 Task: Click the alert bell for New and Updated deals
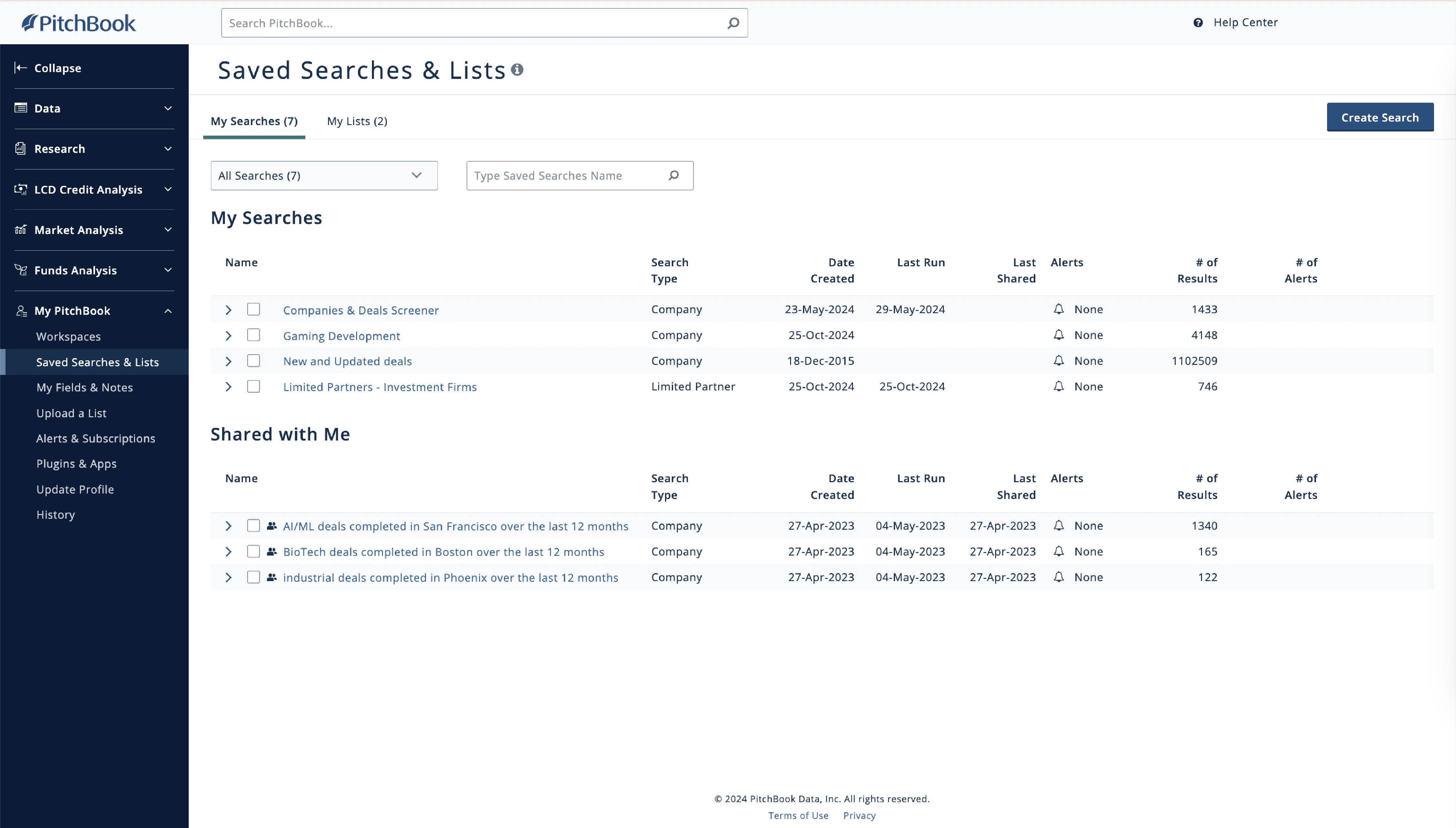coord(1059,361)
